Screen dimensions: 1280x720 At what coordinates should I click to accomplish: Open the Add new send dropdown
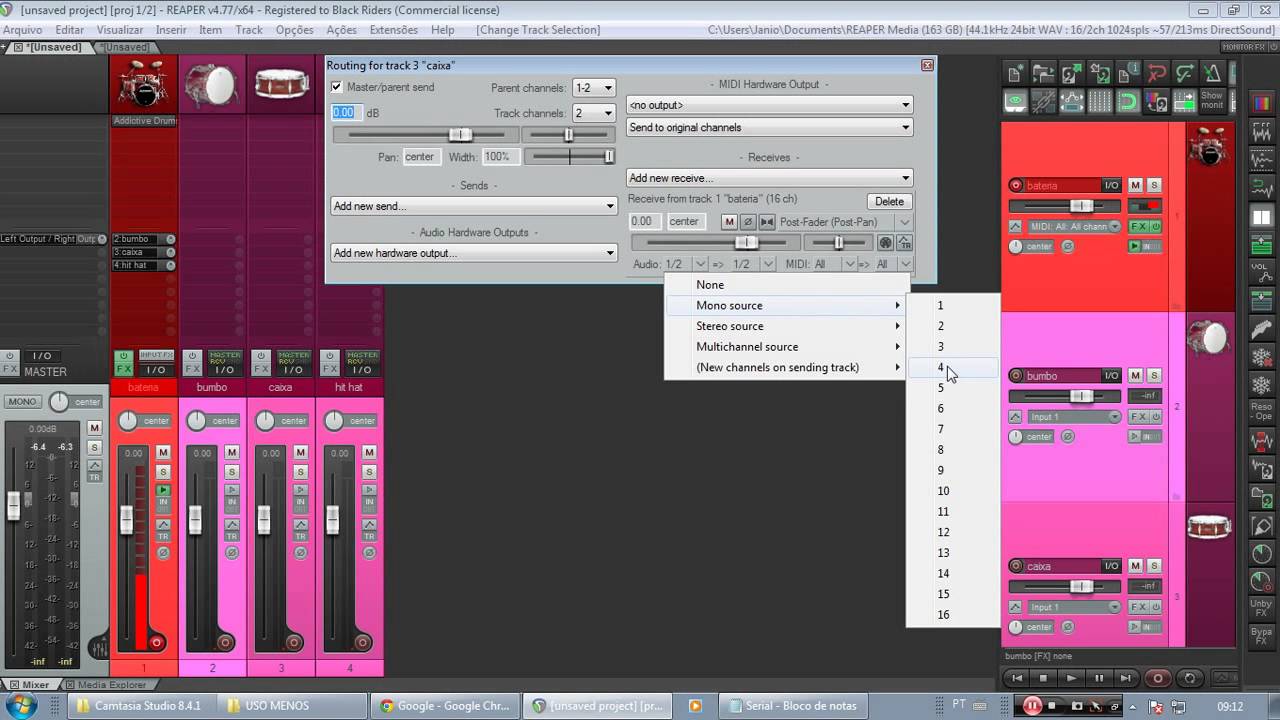tap(474, 206)
